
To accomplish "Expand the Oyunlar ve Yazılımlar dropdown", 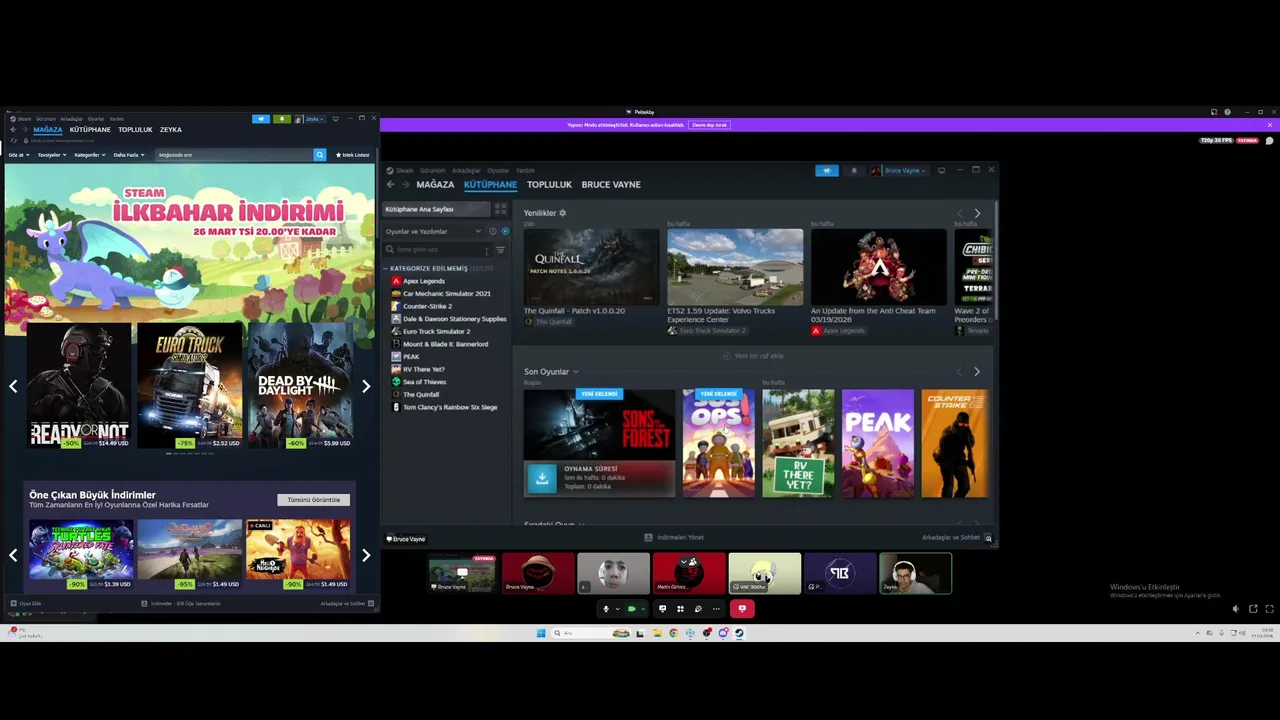I will pos(433,231).
